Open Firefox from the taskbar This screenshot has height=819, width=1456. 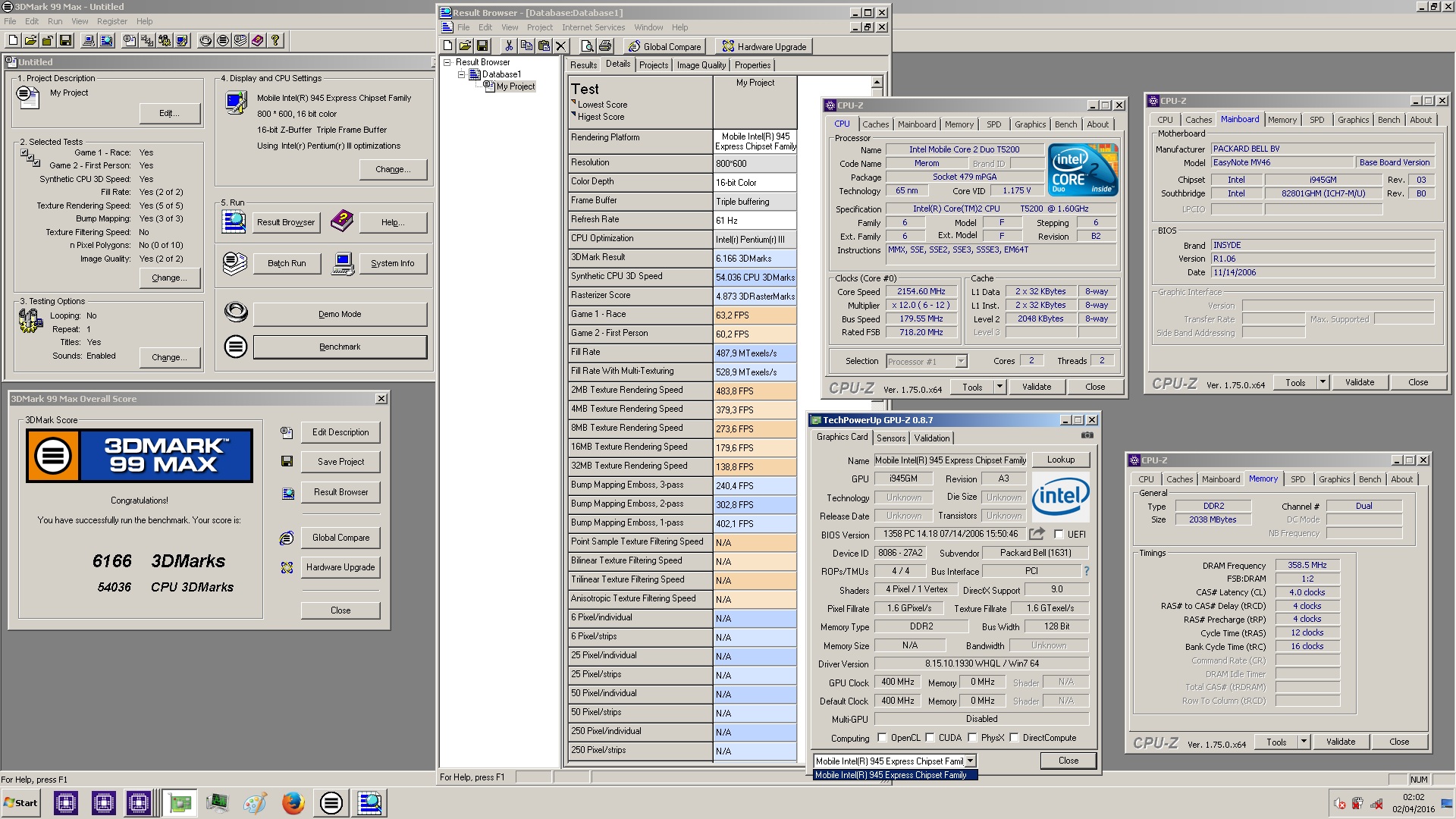[293, 802]
